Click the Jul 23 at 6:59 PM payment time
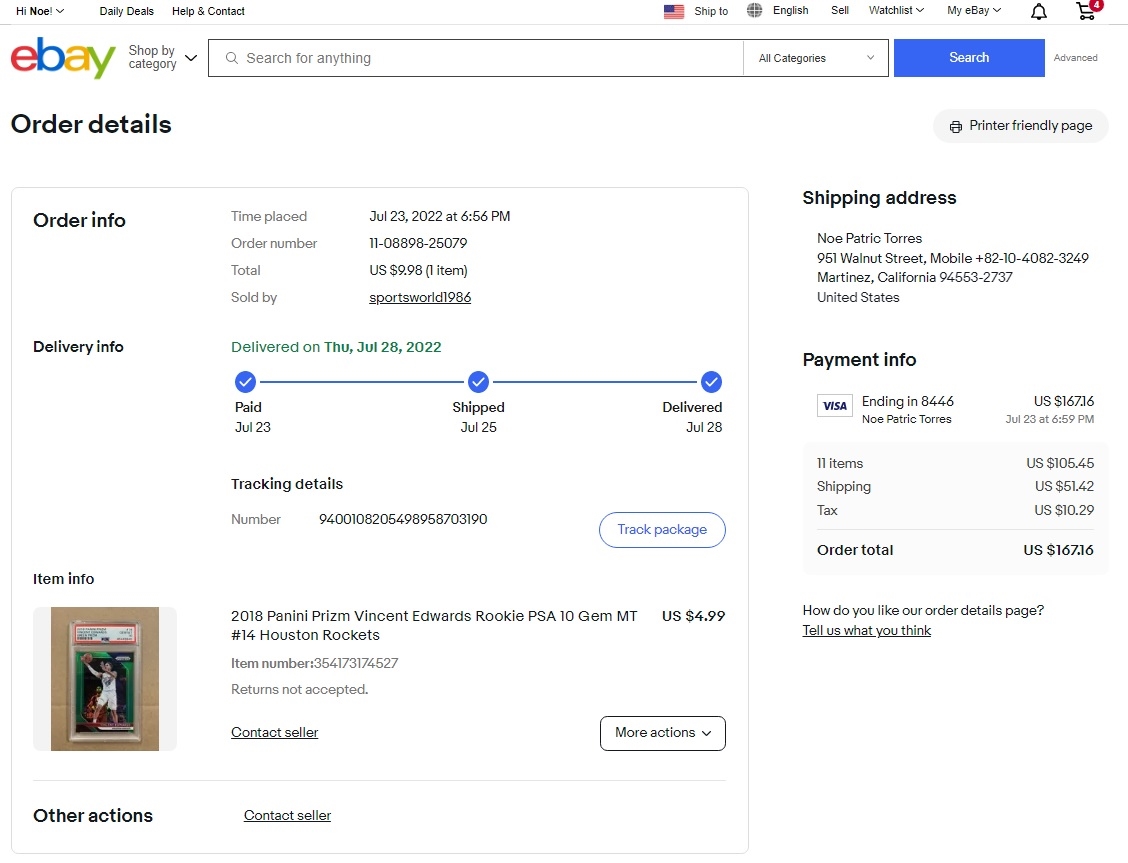 [1050, 419]
